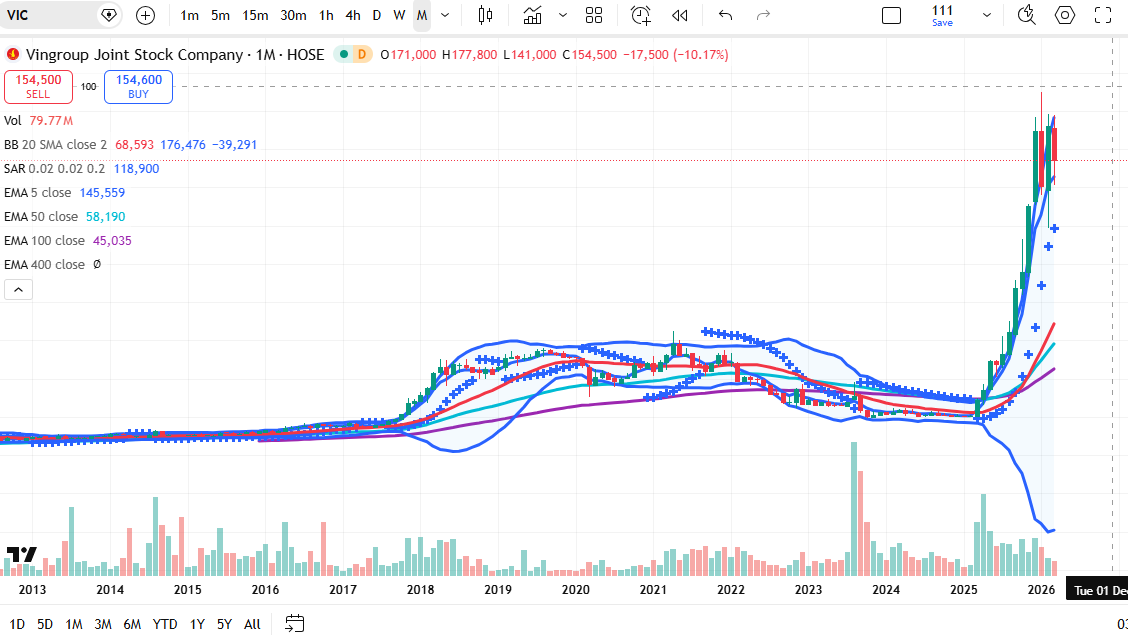
Task: Select the 30m timeframe
Action: click(293, 15)
